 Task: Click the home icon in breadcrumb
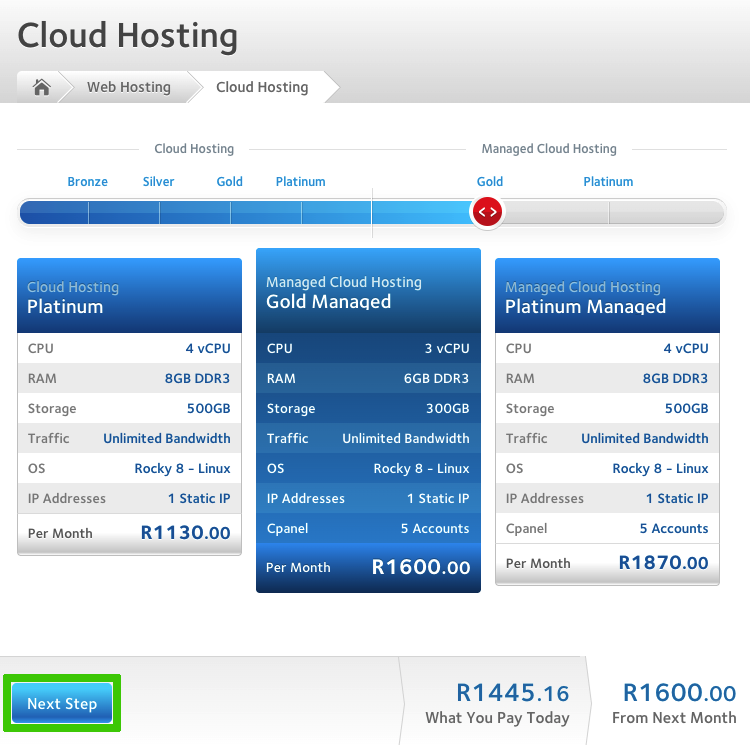[x=41, y=87]
